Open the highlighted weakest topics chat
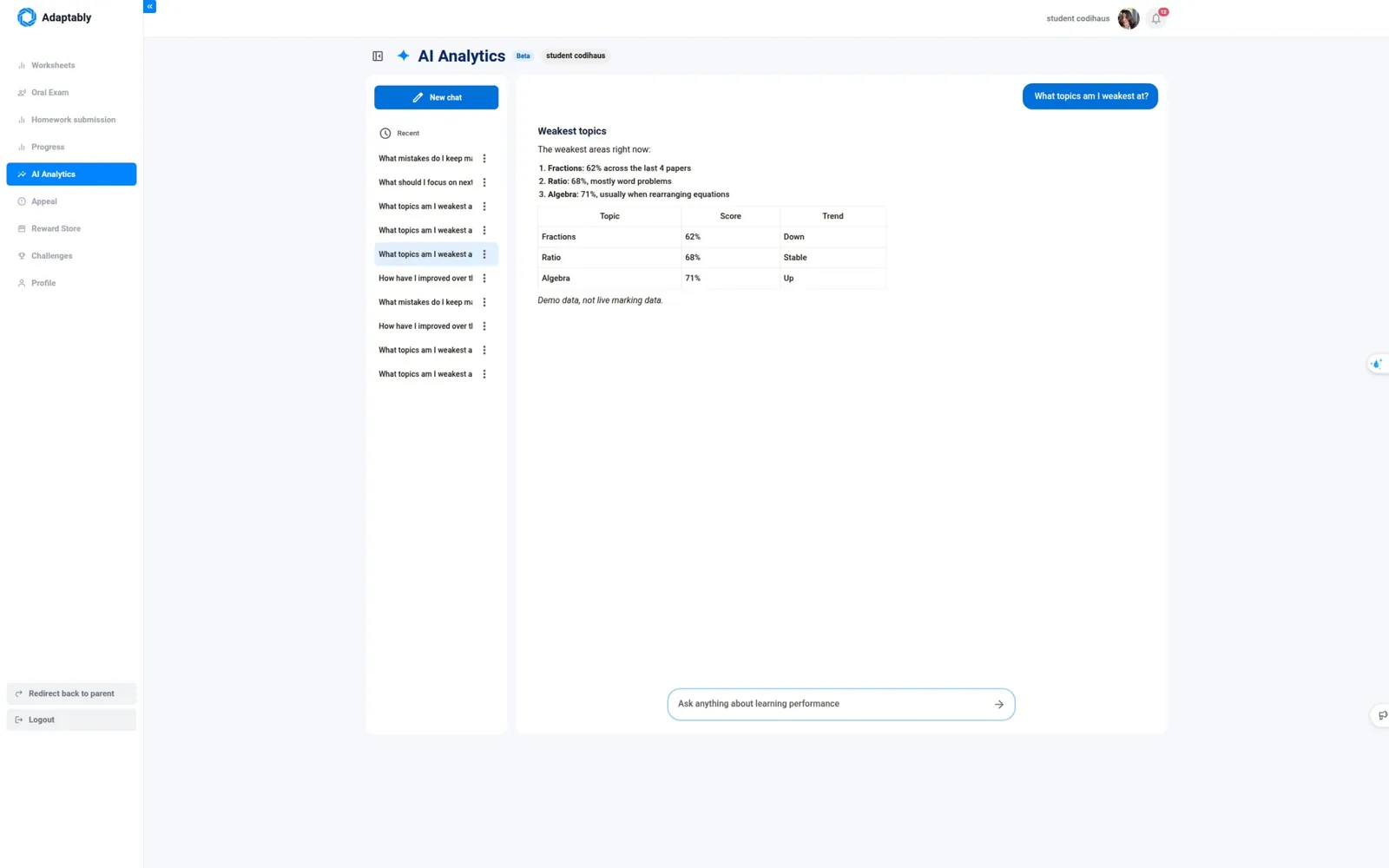The image size is (1389, 868). [425, 254]
